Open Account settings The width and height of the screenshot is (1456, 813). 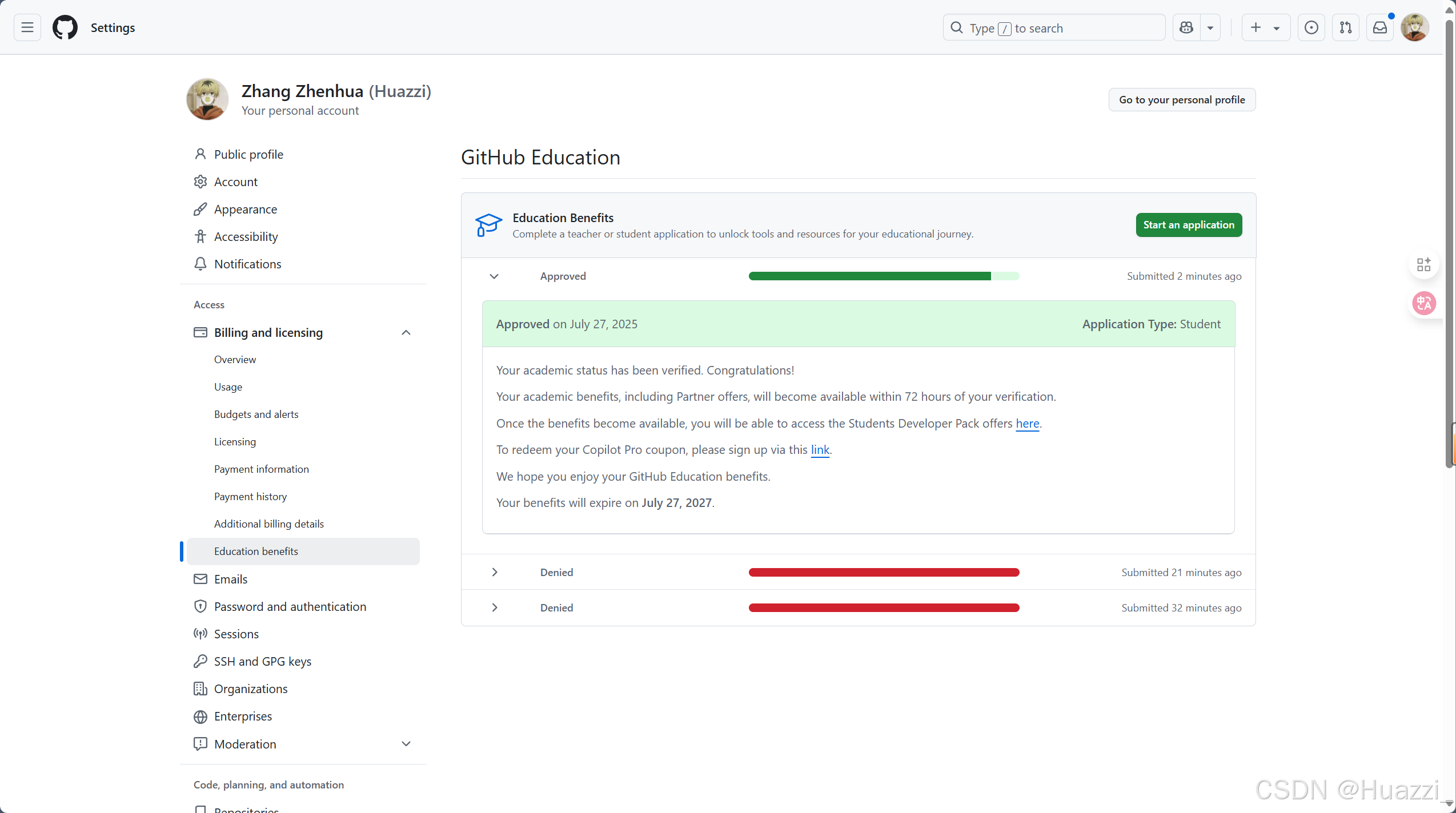click(x=303, y=182)
